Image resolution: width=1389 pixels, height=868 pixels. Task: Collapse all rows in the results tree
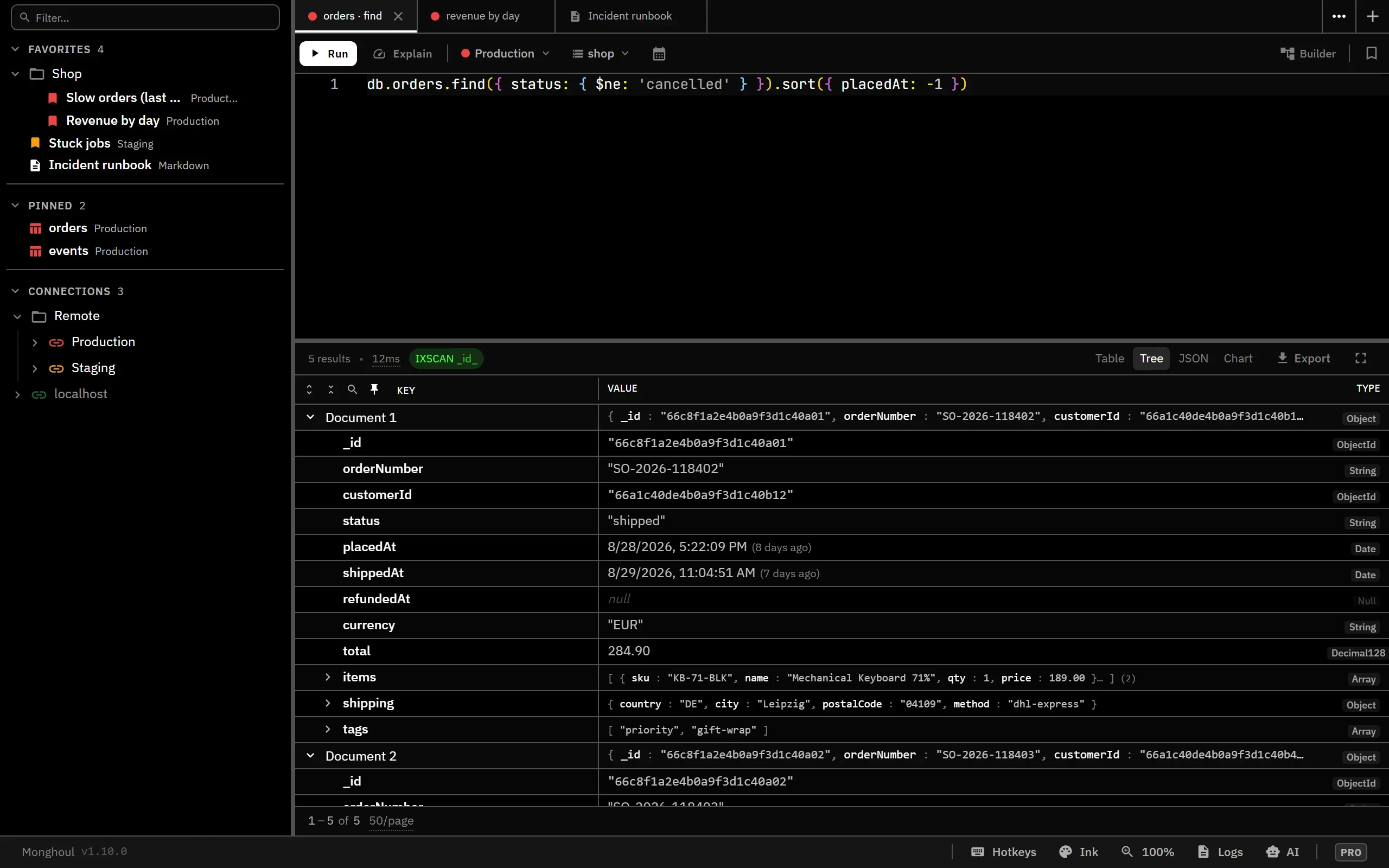coord(331,389)
